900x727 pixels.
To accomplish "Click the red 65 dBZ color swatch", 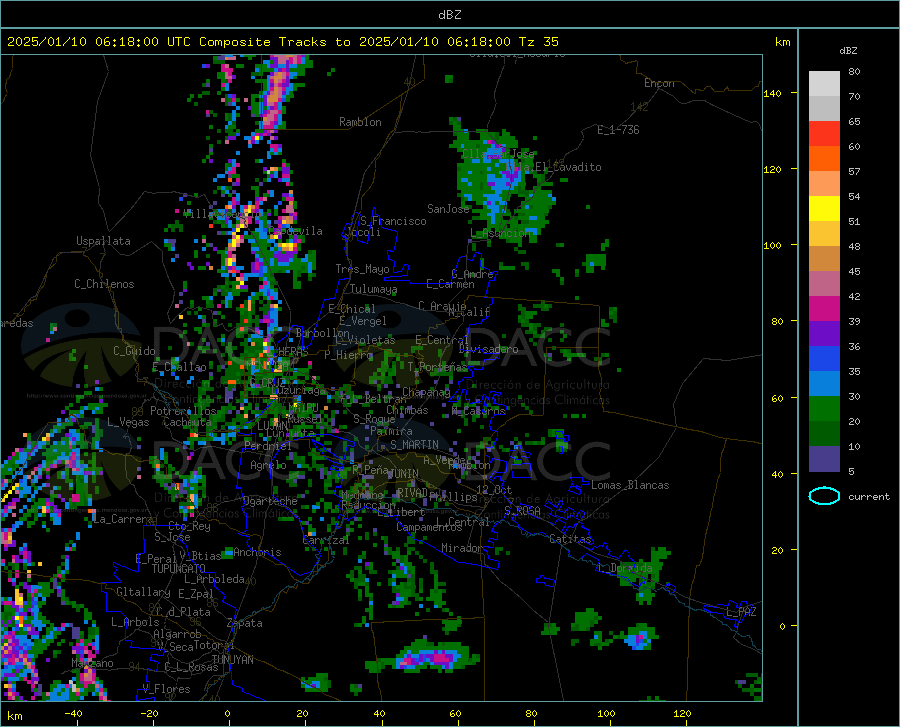I will click(x=824, y=134).
